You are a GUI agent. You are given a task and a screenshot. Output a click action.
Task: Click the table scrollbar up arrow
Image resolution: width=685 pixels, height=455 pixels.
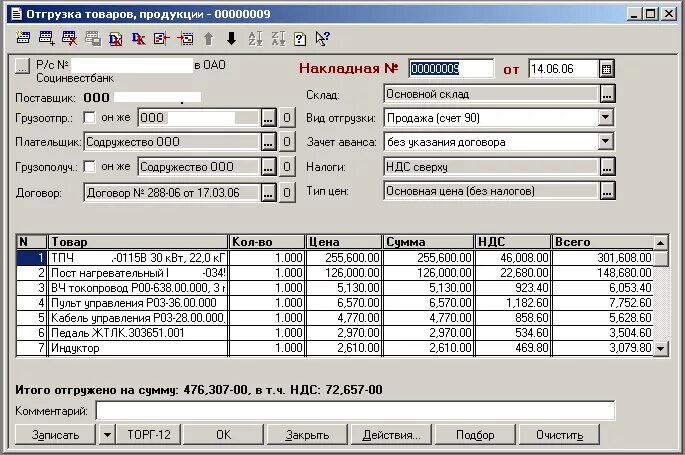tap(661, 243)
